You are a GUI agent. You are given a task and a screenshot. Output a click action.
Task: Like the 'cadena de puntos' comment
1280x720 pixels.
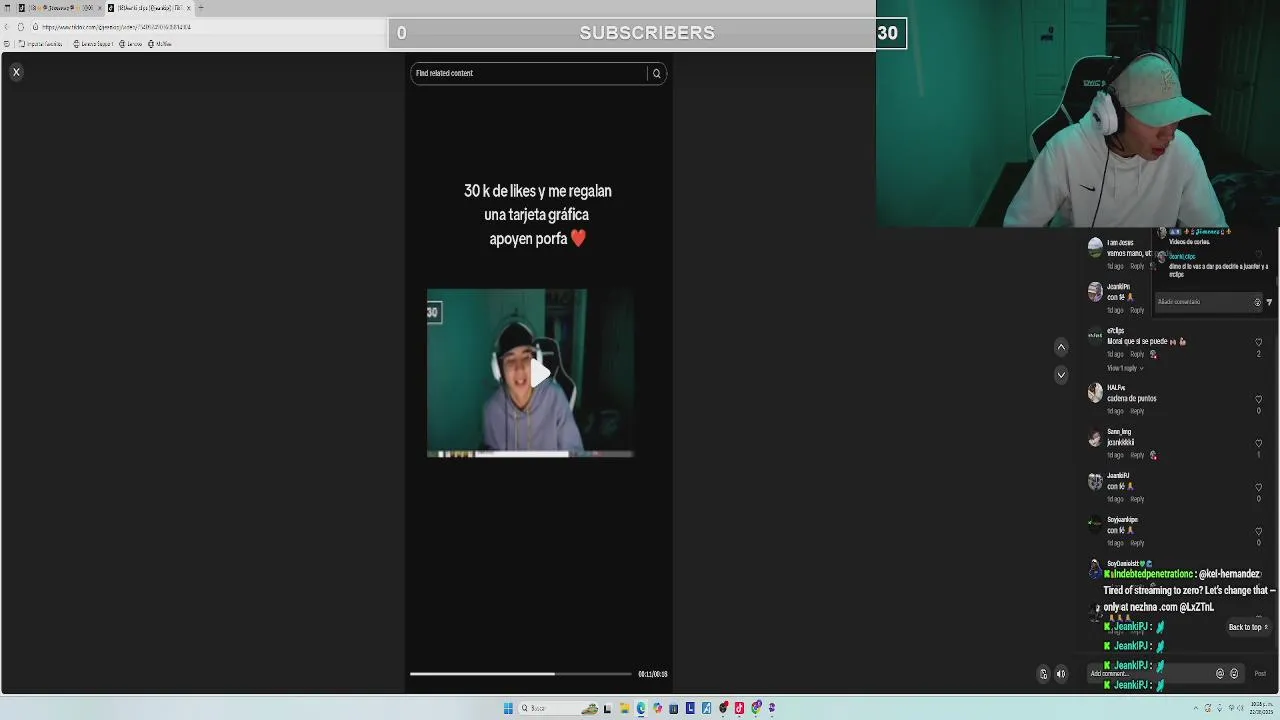click(x=1258, y=399)
